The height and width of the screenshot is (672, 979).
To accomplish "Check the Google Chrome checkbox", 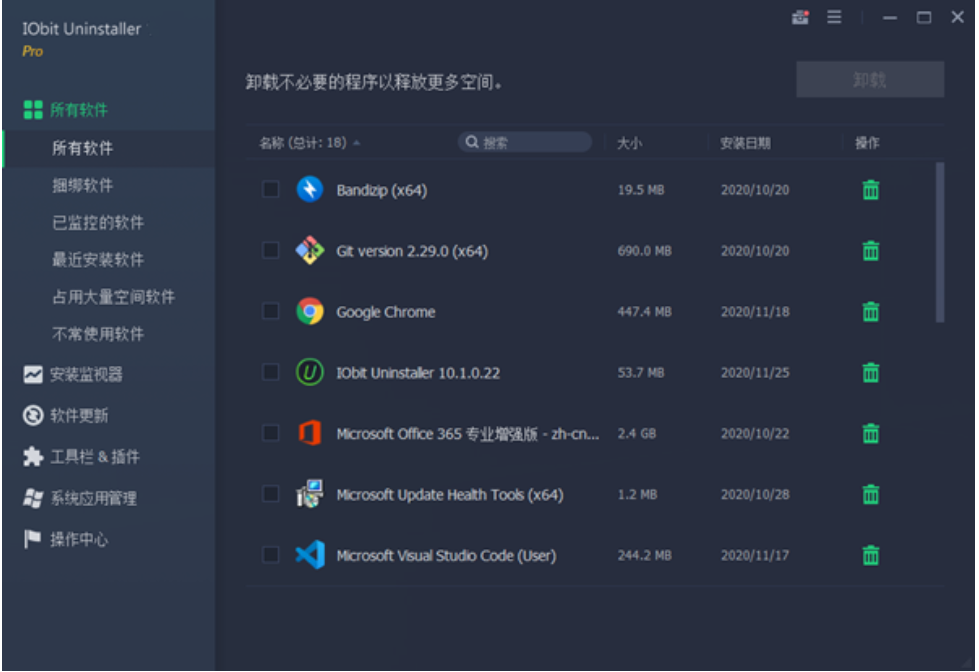I will point(270,311).
